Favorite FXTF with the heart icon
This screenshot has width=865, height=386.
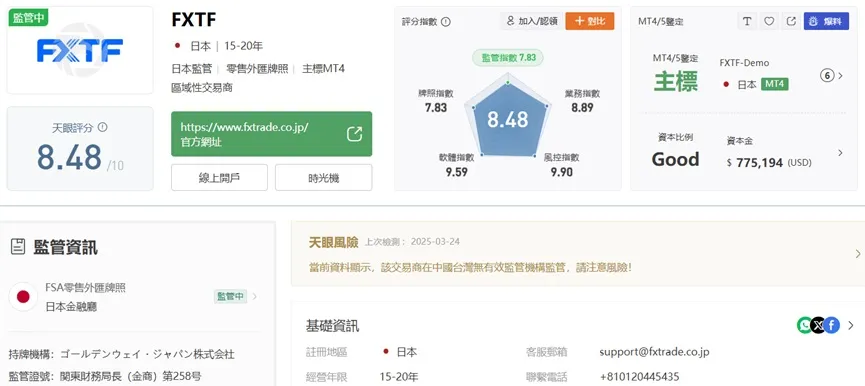click(769, 21)
